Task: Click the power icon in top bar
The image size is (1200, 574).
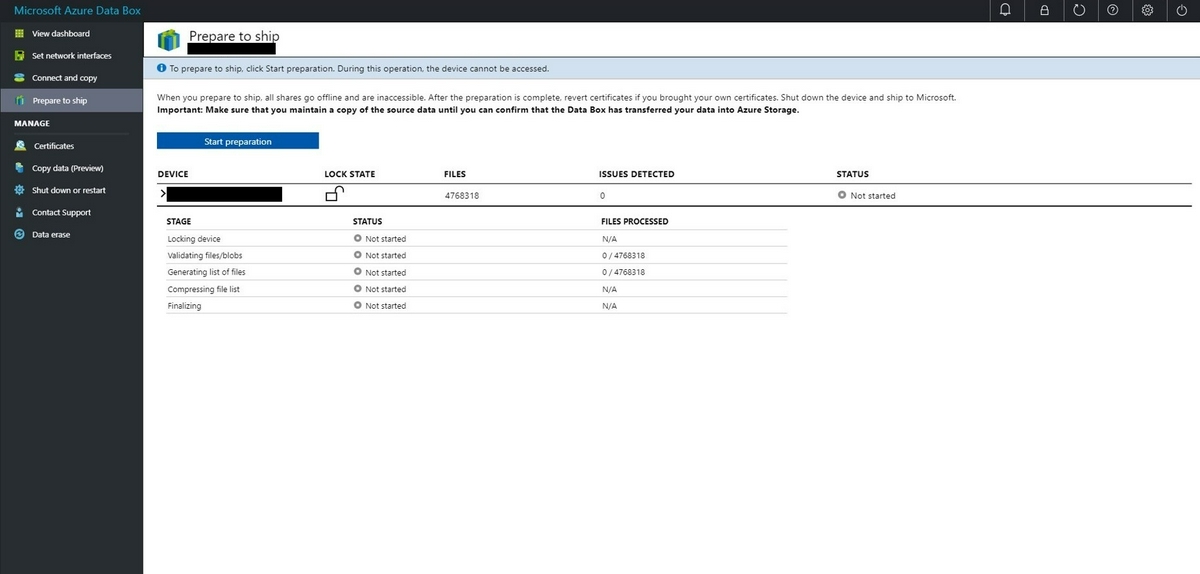Action: tap(1181, 10)
